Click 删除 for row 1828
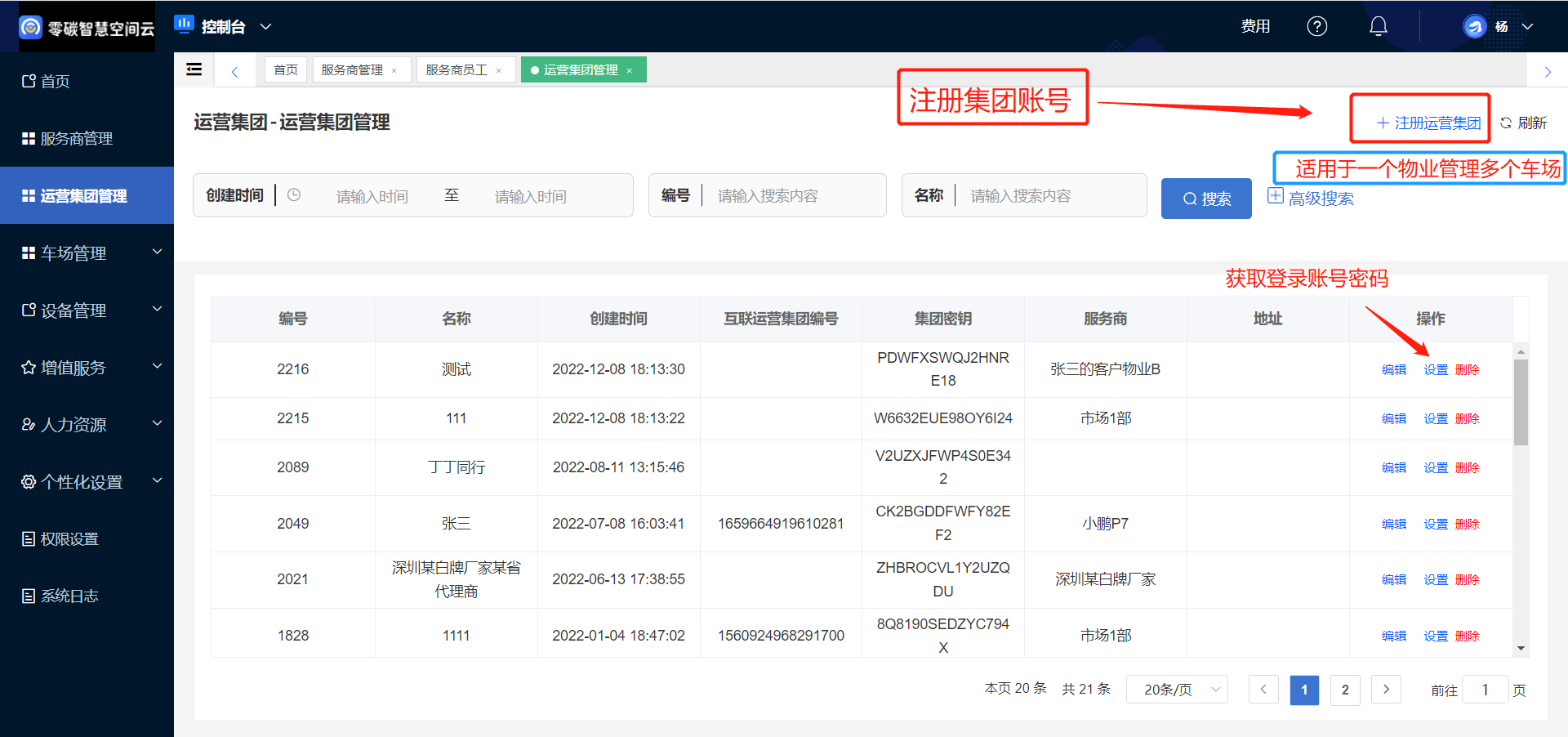Viewport: 1568px width, 737px height. pos(1467,636)
